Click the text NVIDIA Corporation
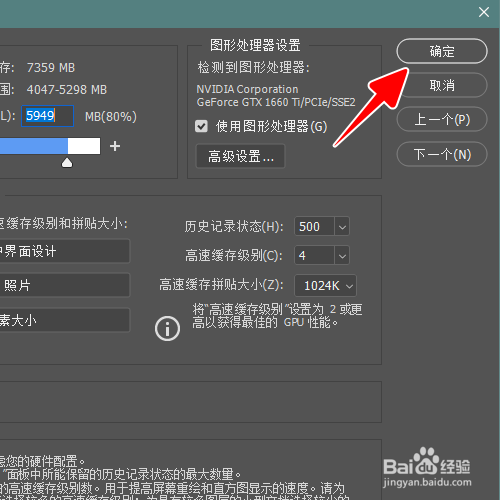Image resolution: width=500 pixels, height=500 pixels. point(247,89)
